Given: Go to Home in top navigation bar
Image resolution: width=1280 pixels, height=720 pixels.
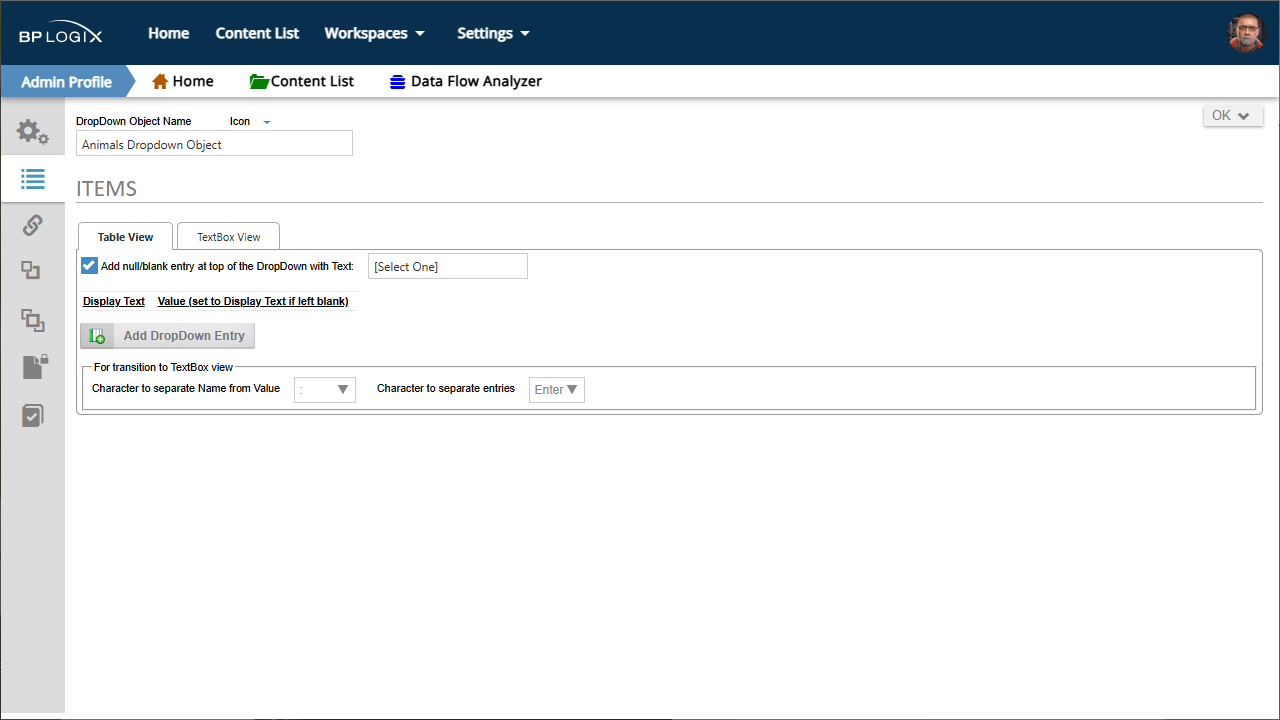Looking at the screenshot, I should (169, 33).
